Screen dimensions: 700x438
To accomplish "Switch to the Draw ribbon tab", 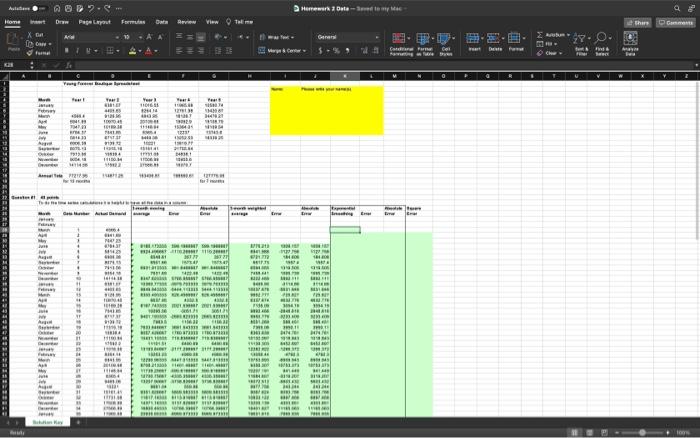I will (62, 22).
